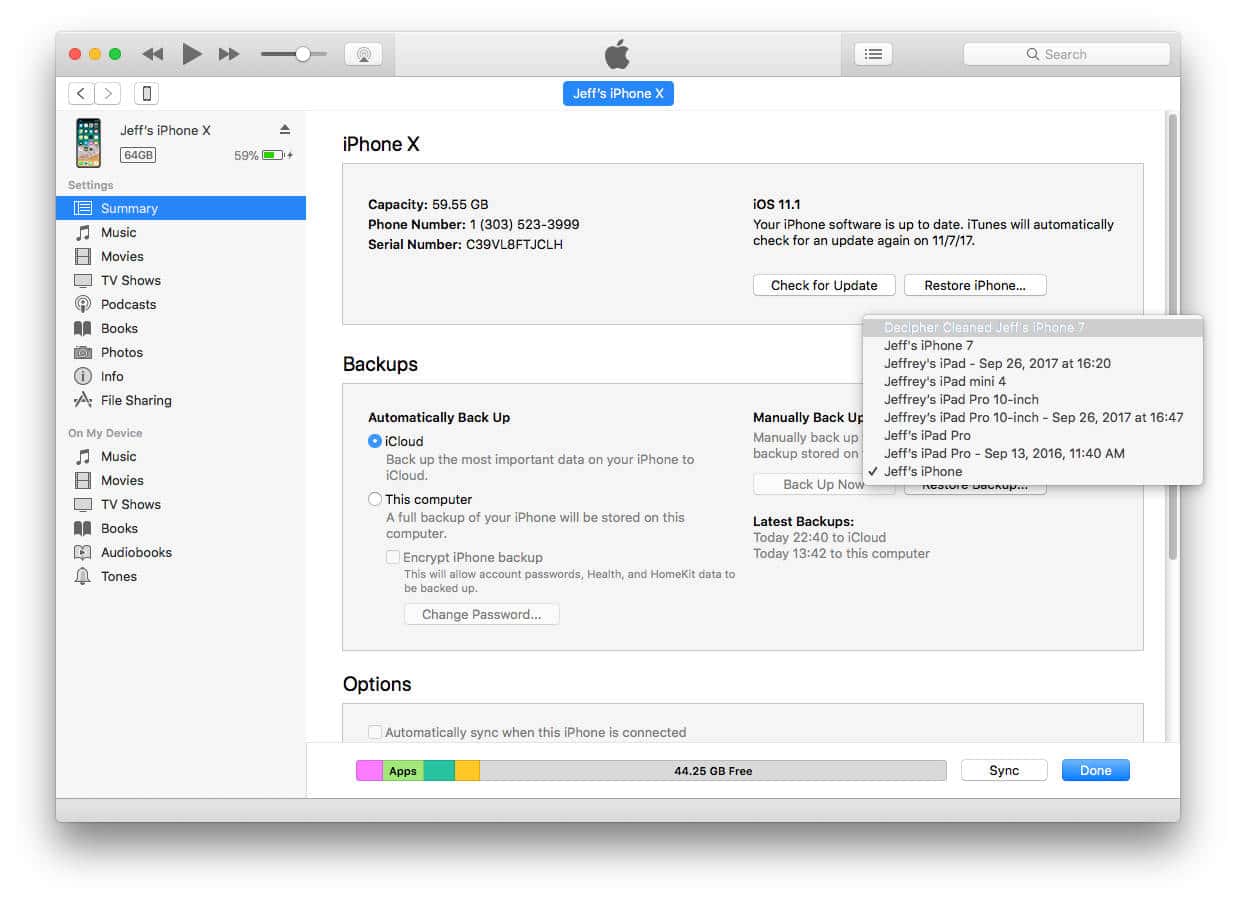Go back using the left chevron button

tap(81, 94)
